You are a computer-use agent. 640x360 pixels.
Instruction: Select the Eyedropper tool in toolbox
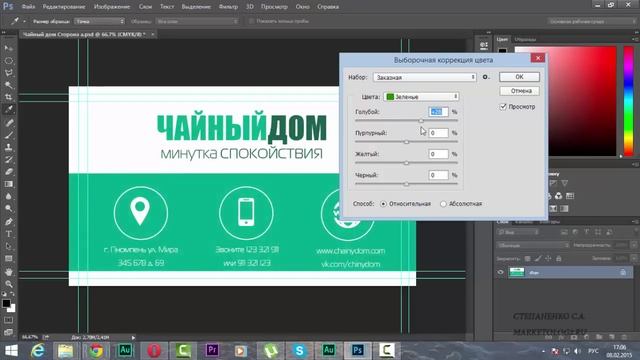pos(9,109)
